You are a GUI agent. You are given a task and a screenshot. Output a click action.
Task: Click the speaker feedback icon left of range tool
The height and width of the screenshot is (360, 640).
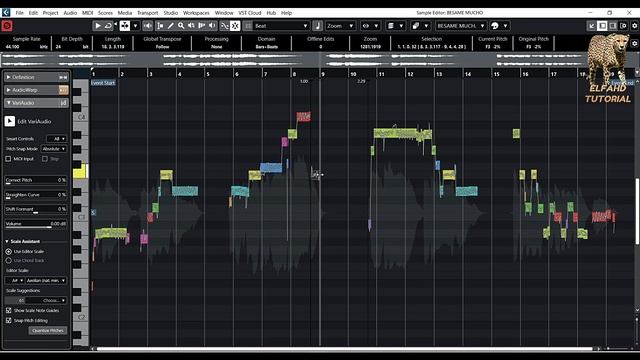148,26
